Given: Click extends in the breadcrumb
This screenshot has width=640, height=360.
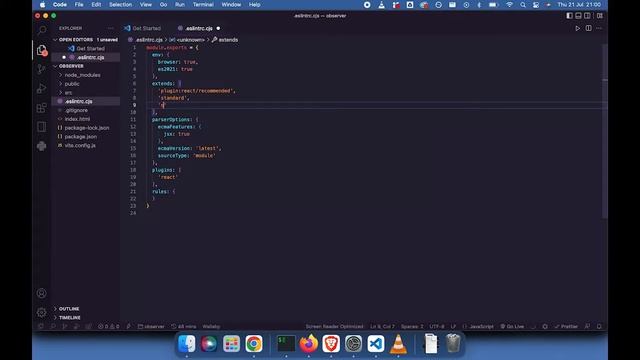Looking at the screenshot, I should pos(228,40).
